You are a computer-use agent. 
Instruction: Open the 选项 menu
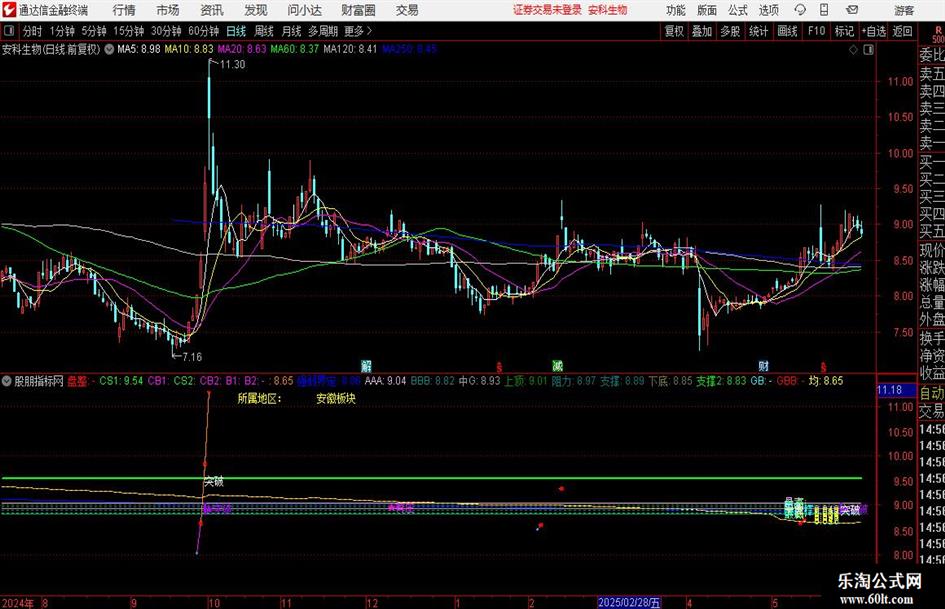768,10
